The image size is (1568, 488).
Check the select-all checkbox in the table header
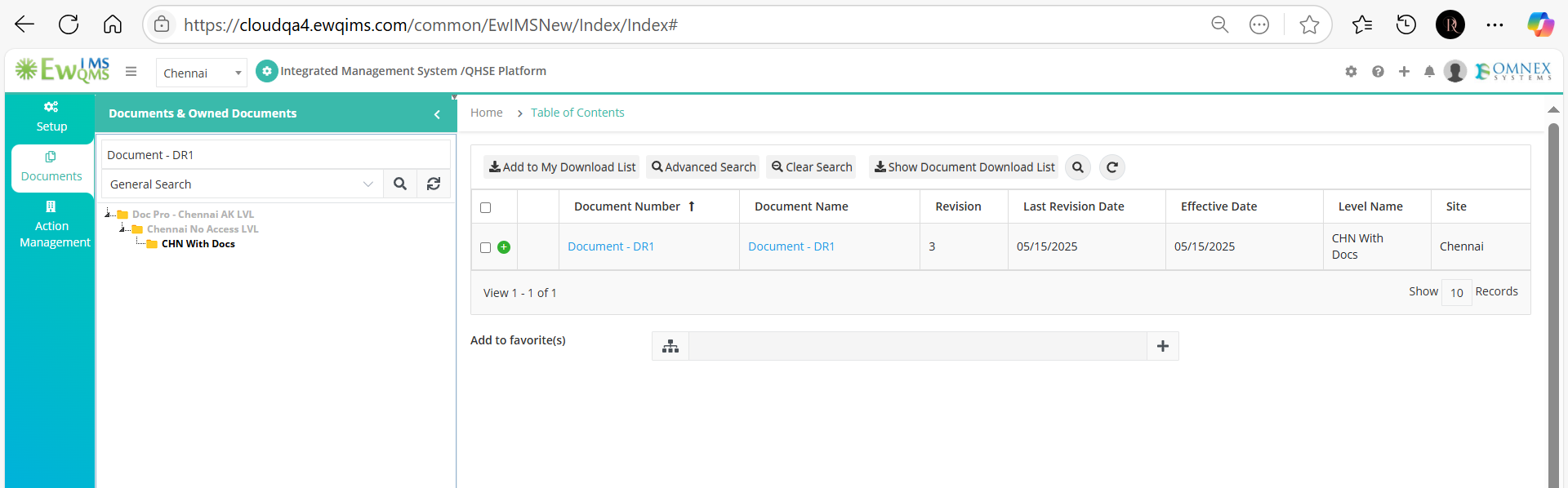click(486, 207)
